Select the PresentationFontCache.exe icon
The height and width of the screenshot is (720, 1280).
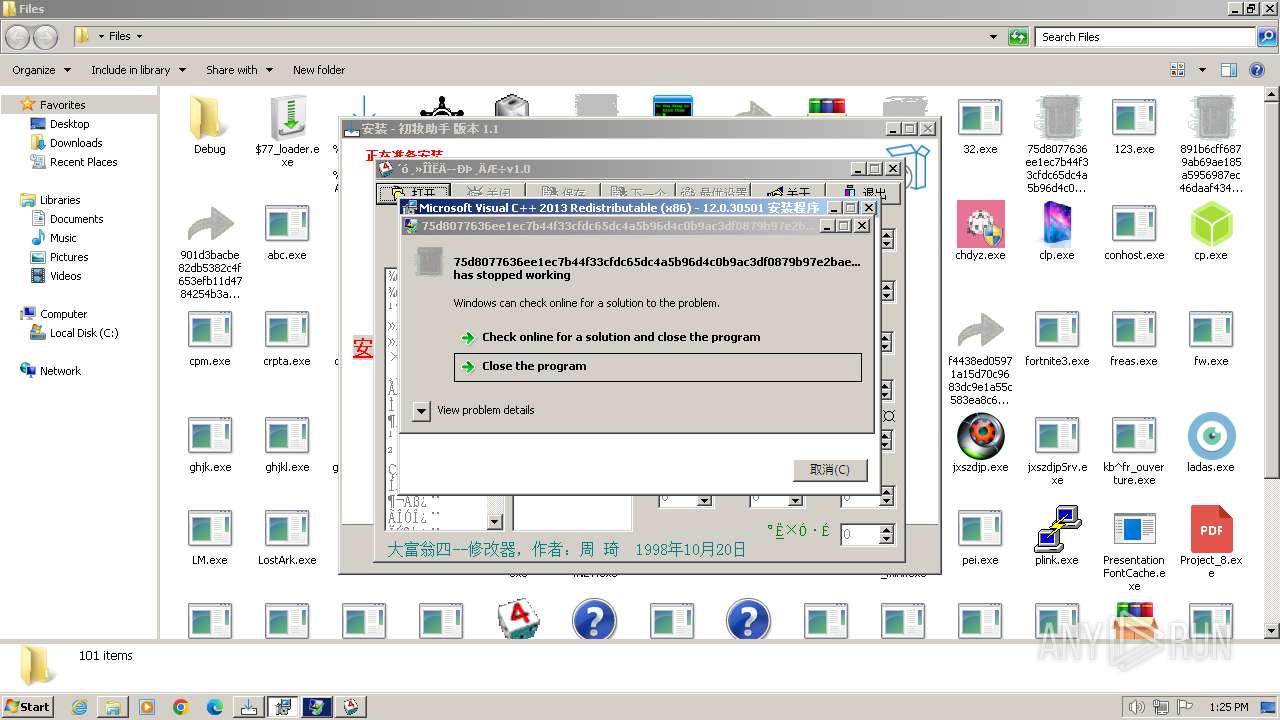(x=1134, y=530)
